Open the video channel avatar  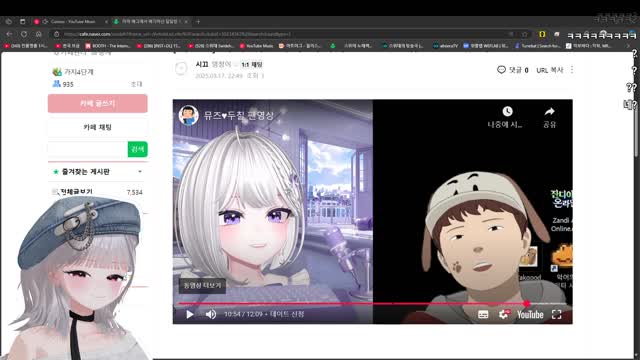tap(189, 115)
